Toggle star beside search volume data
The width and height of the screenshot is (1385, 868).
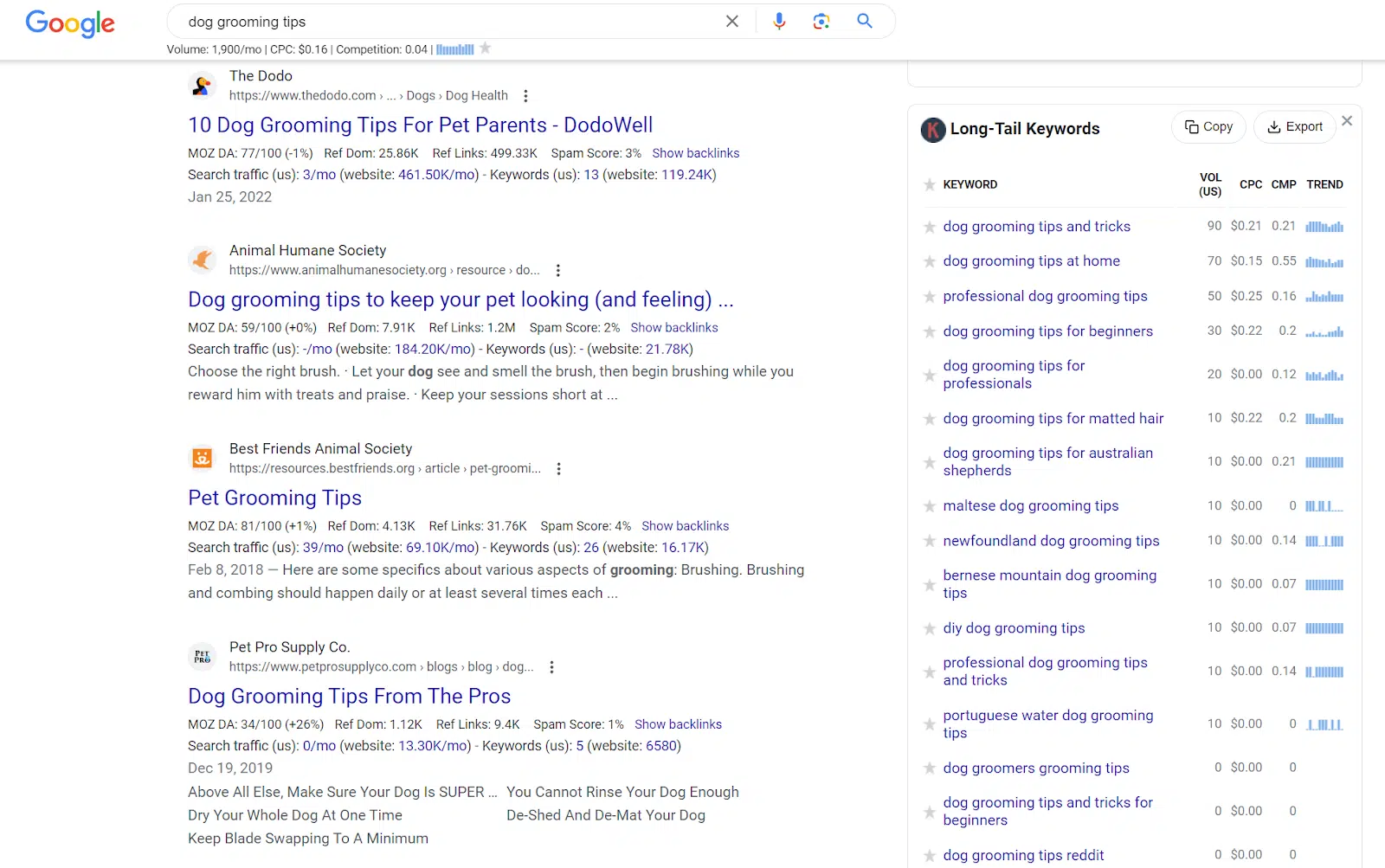click(x=486, y=48)
